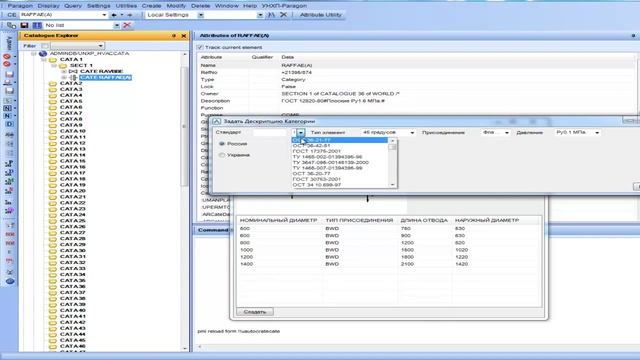Open the Присоединение dropdown

507,133
